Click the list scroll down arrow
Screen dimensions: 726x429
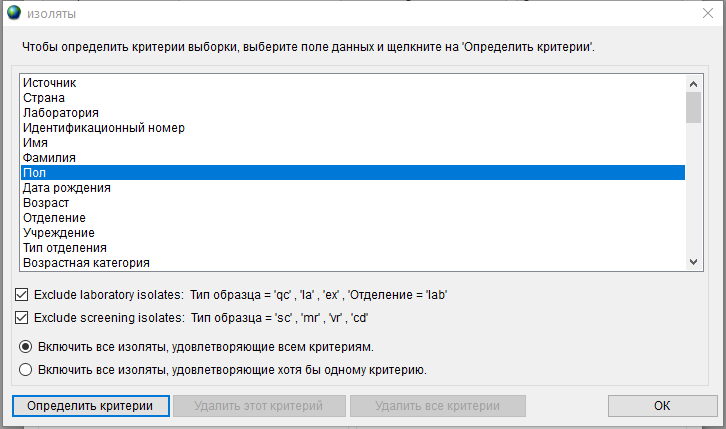point(693,262)
